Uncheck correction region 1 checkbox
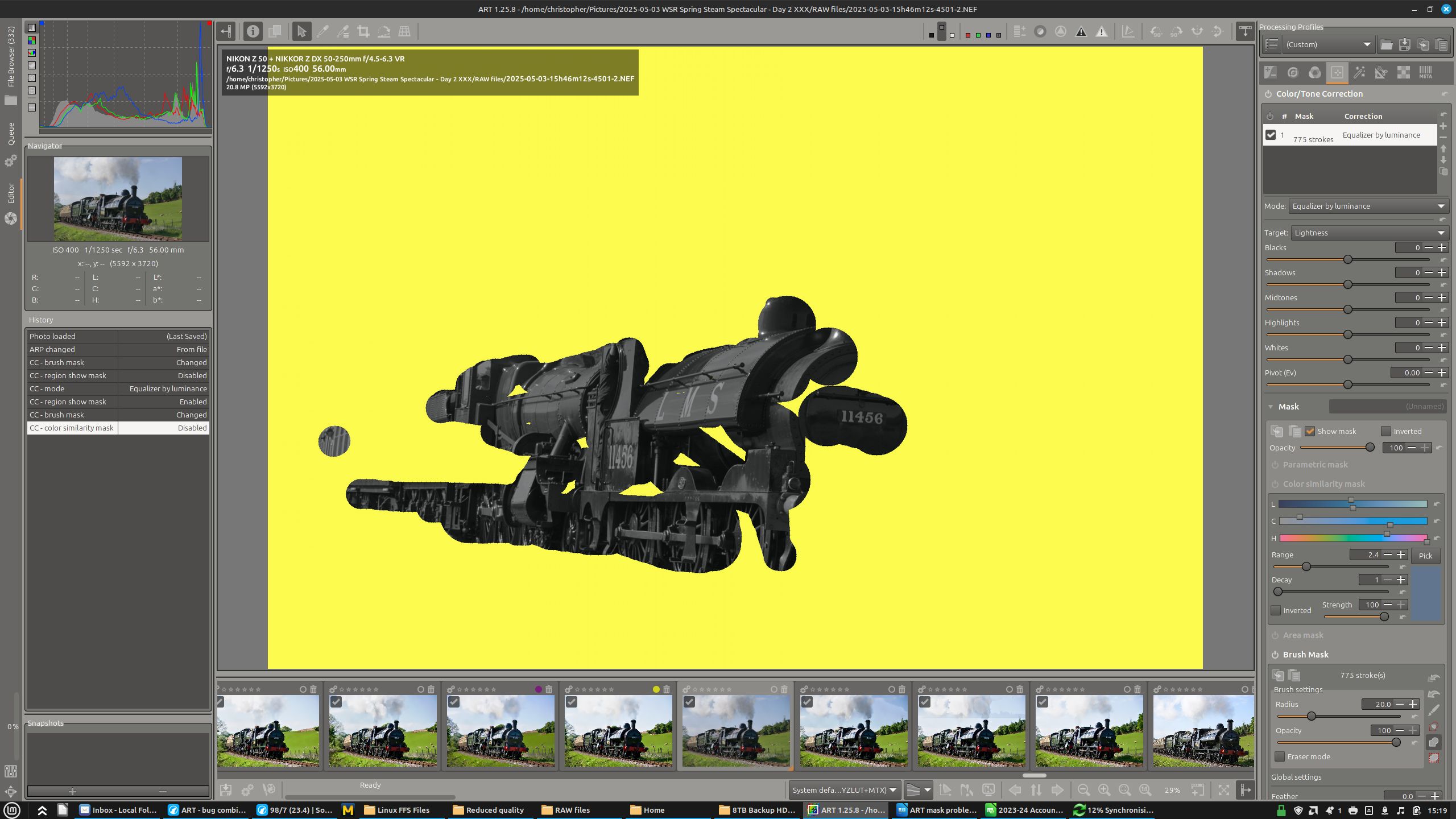 click(x=1271, y=135)
